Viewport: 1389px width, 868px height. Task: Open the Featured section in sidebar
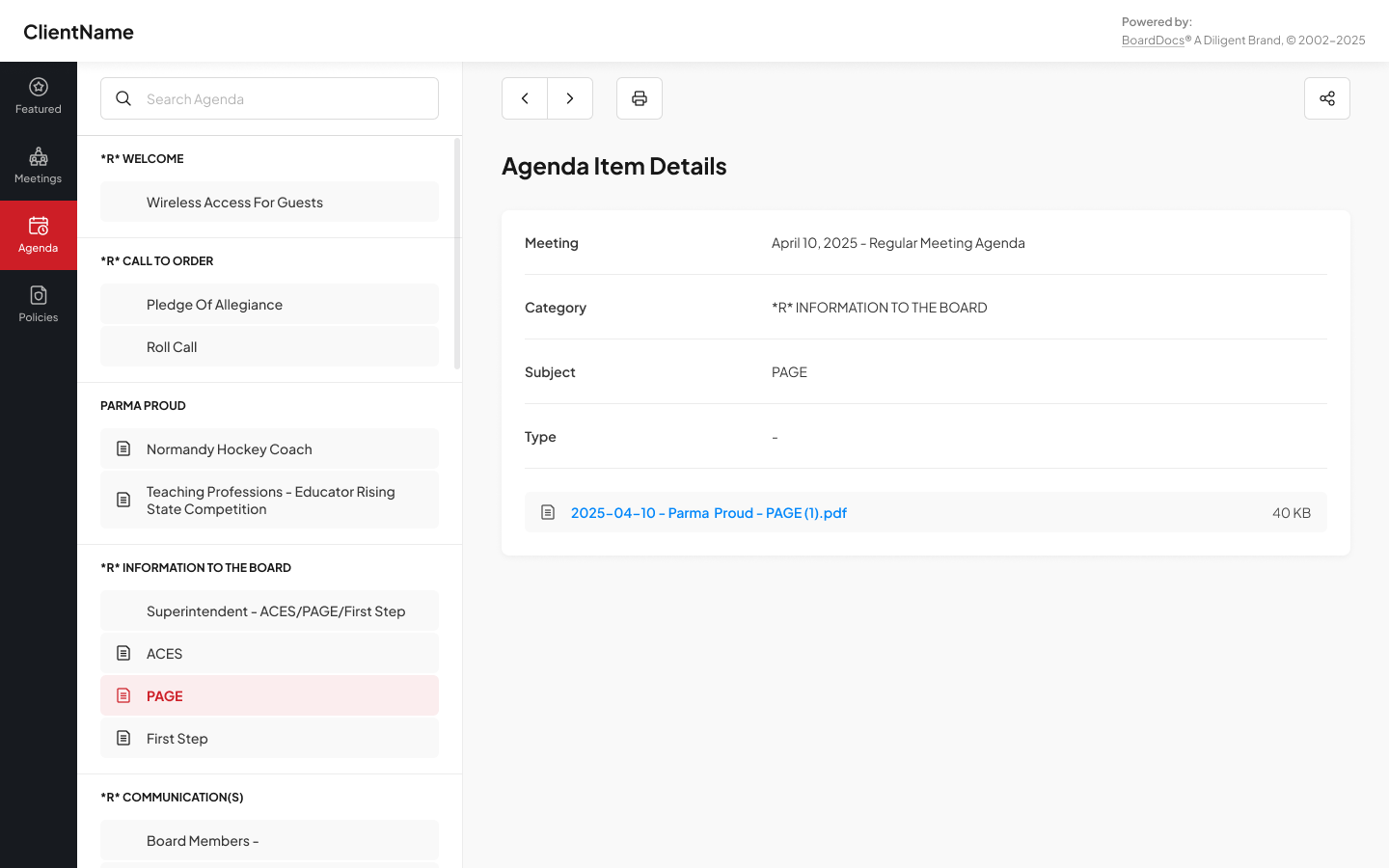39,96
